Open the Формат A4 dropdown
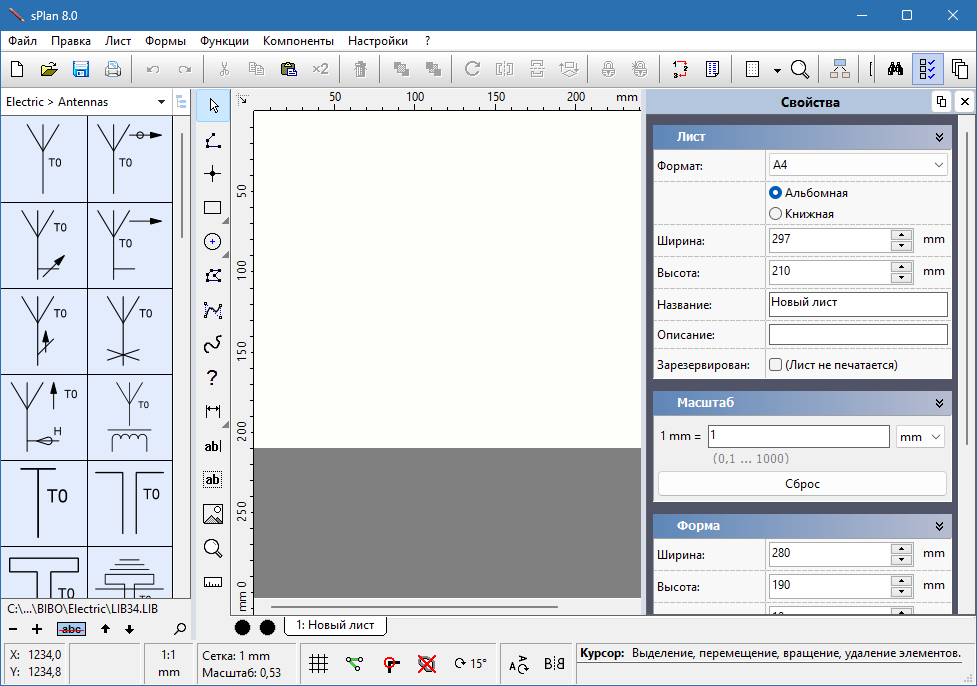This screenshot has height=686, width=977. pyautogui.click(x=858, y=165)
